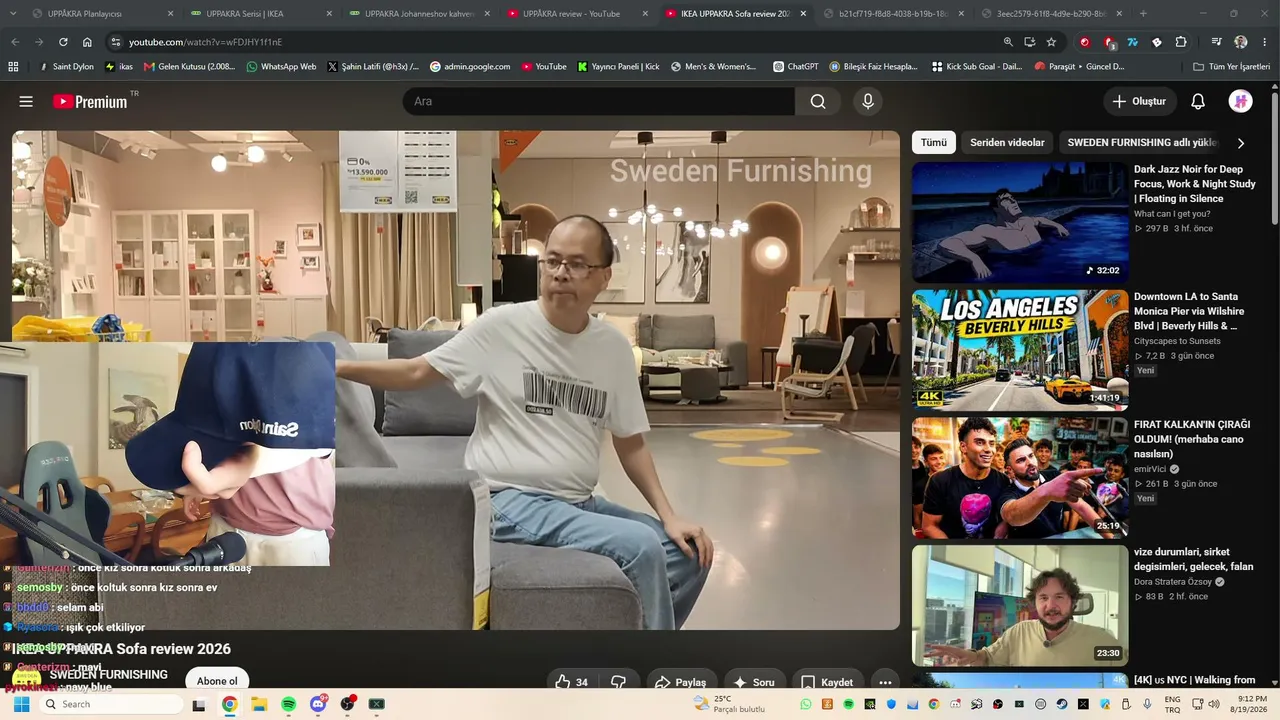The height and width of the screenshot is (720, 1280).
Task: Click the YouTube search field Ara
Action: (x=598, y=101)
